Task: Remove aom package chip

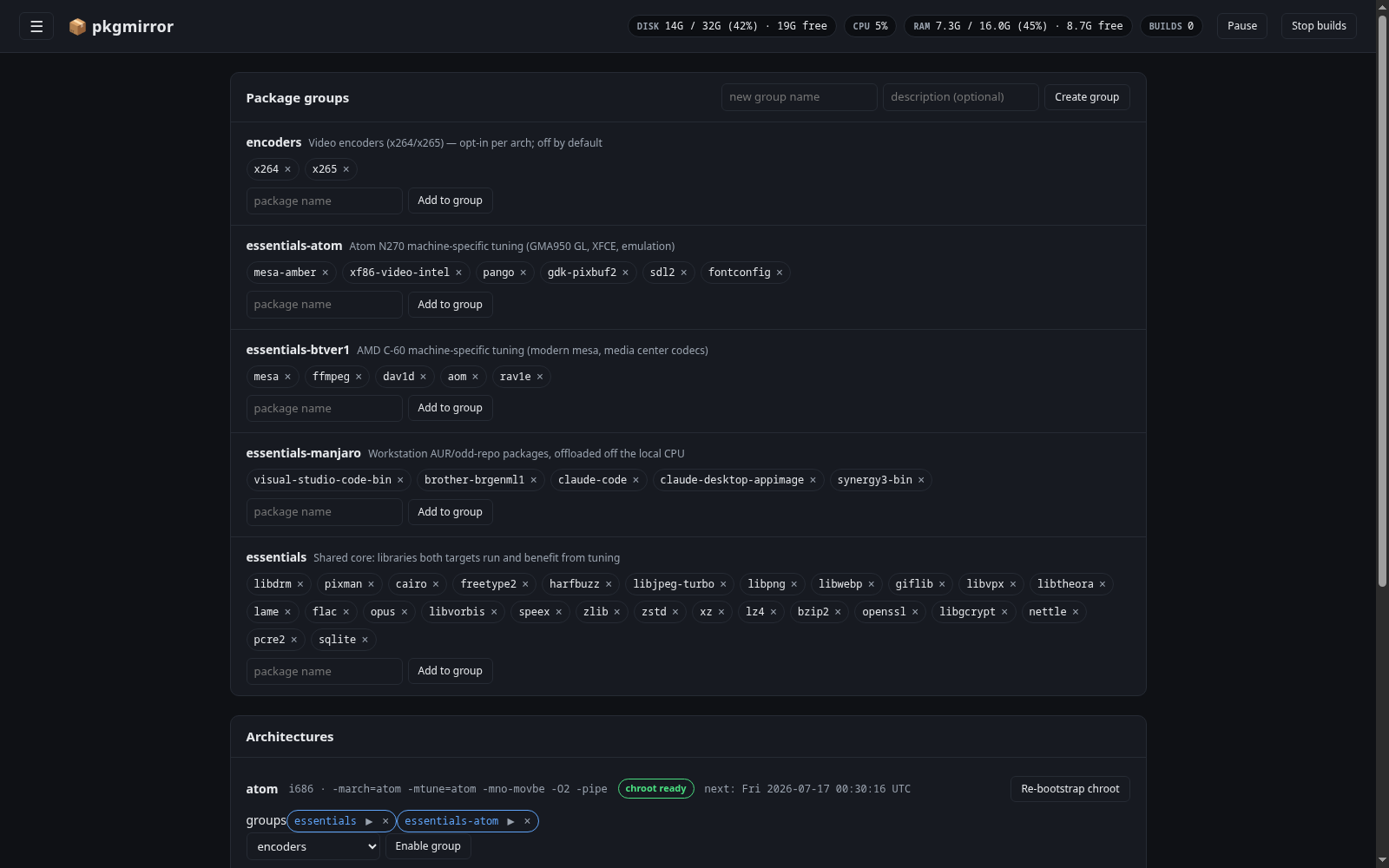Action: coord(475,377)
